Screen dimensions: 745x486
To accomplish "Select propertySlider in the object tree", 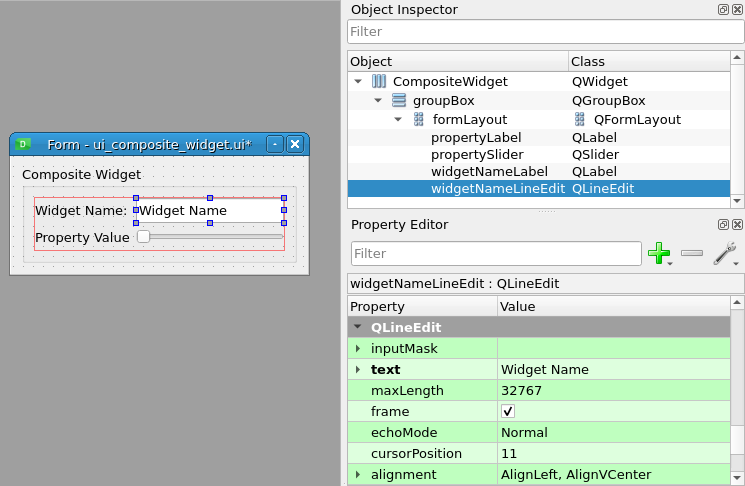I will tap(476, 155).
